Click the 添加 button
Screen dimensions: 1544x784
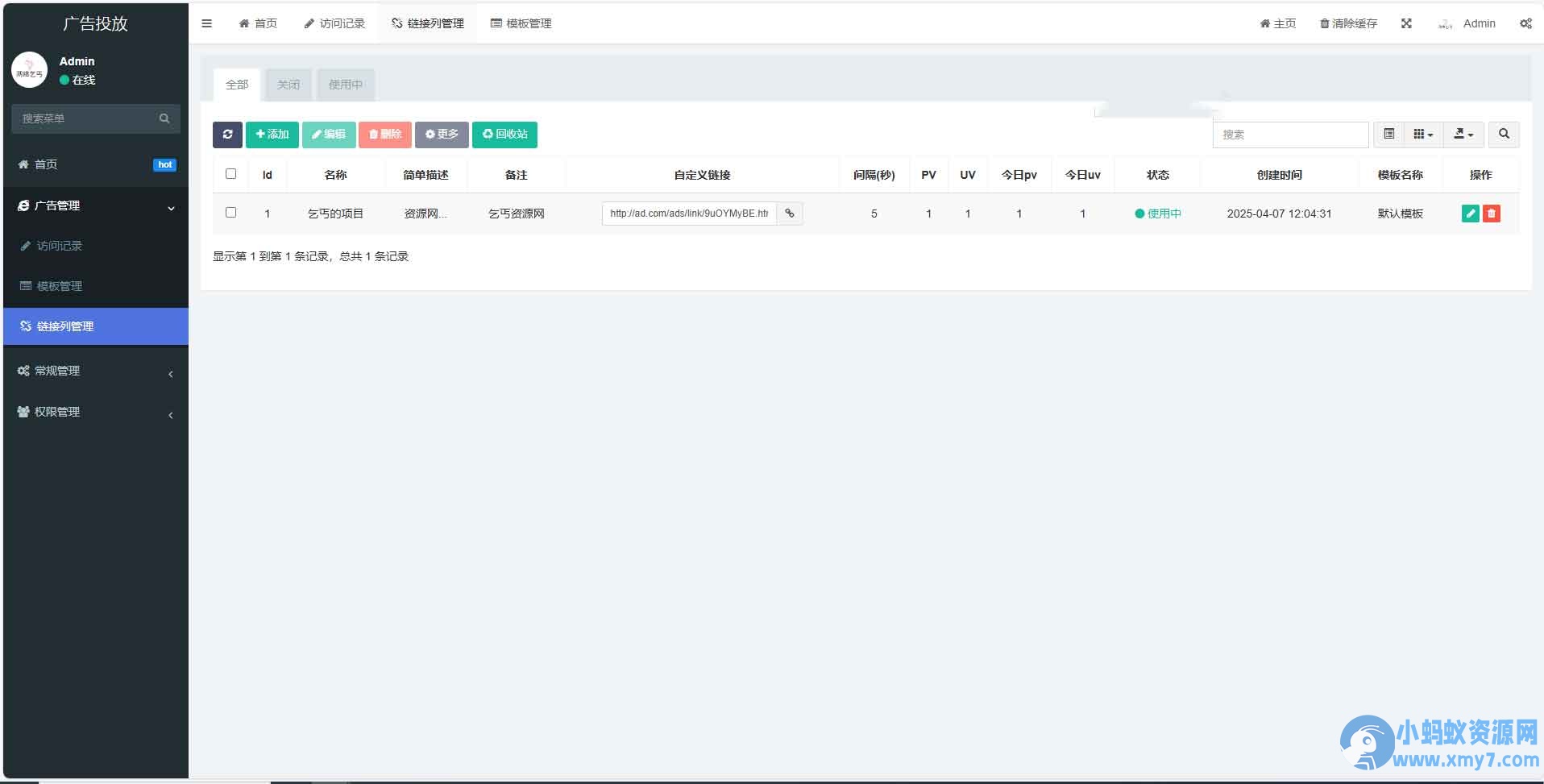click(x=272, y=135)
